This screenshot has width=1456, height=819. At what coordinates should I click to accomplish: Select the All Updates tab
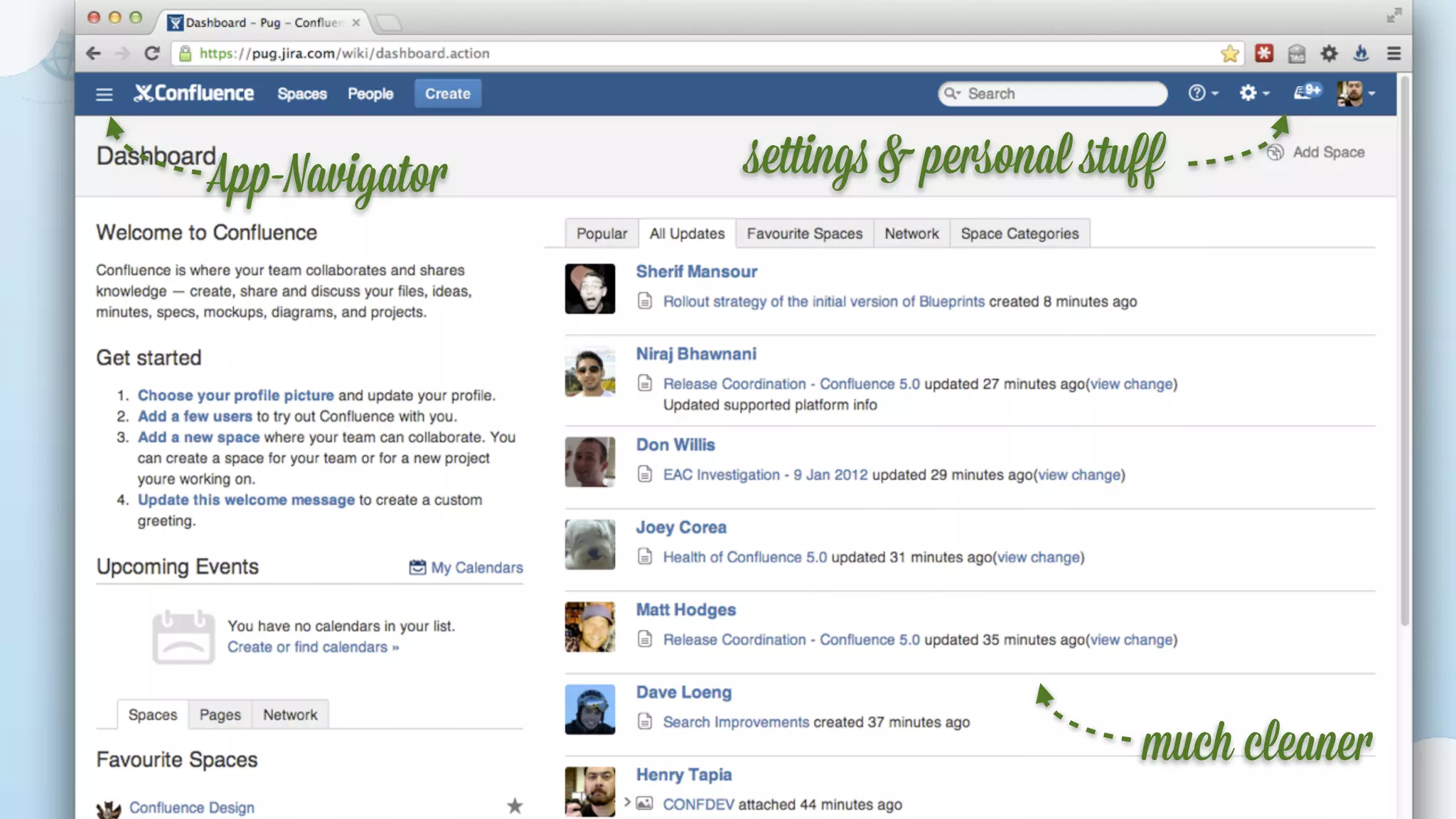pyautogui.click(x=687, y=233)
